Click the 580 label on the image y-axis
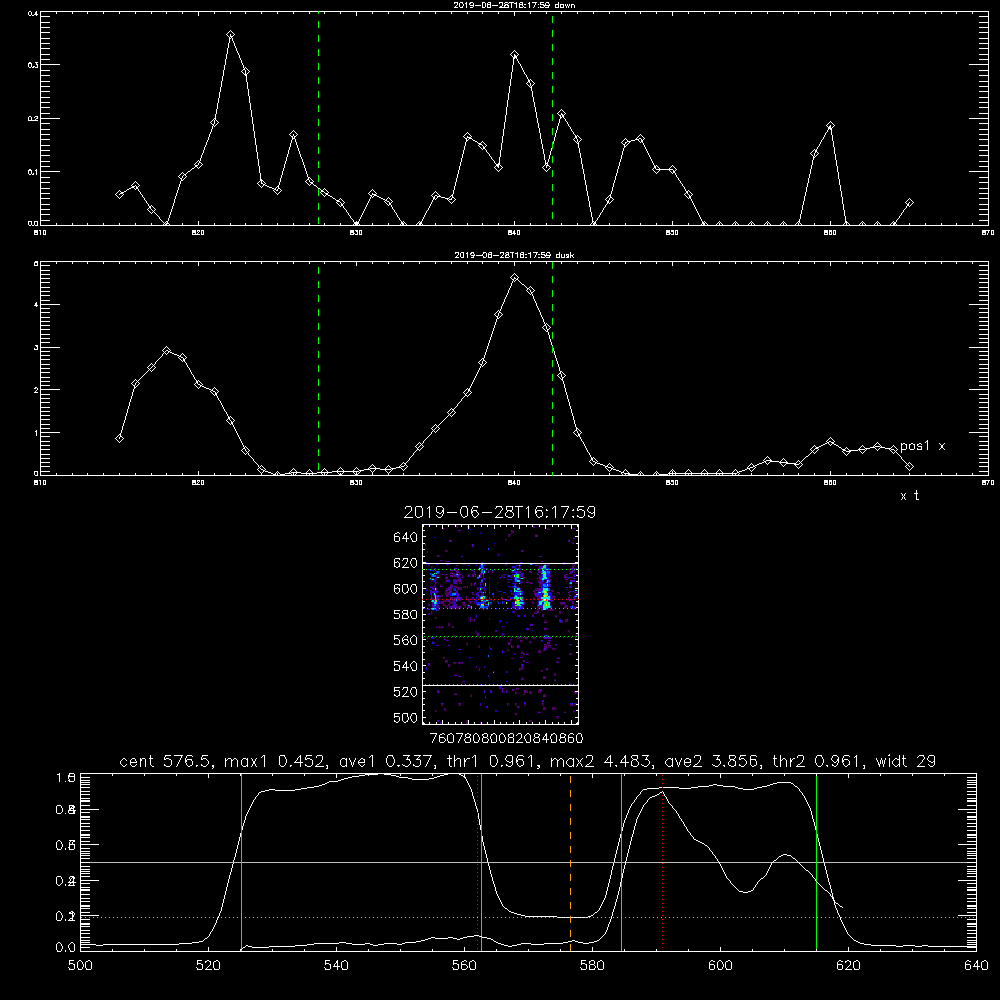 (x=406, y=614)
